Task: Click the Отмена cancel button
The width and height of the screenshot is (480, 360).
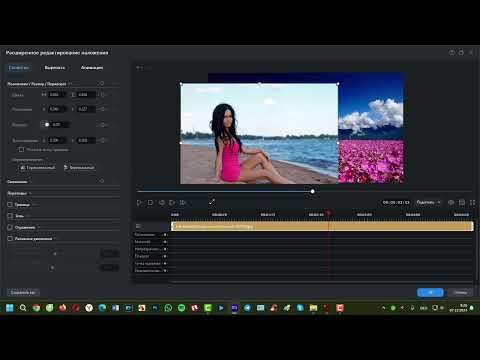Action: [x=460, y=292]
